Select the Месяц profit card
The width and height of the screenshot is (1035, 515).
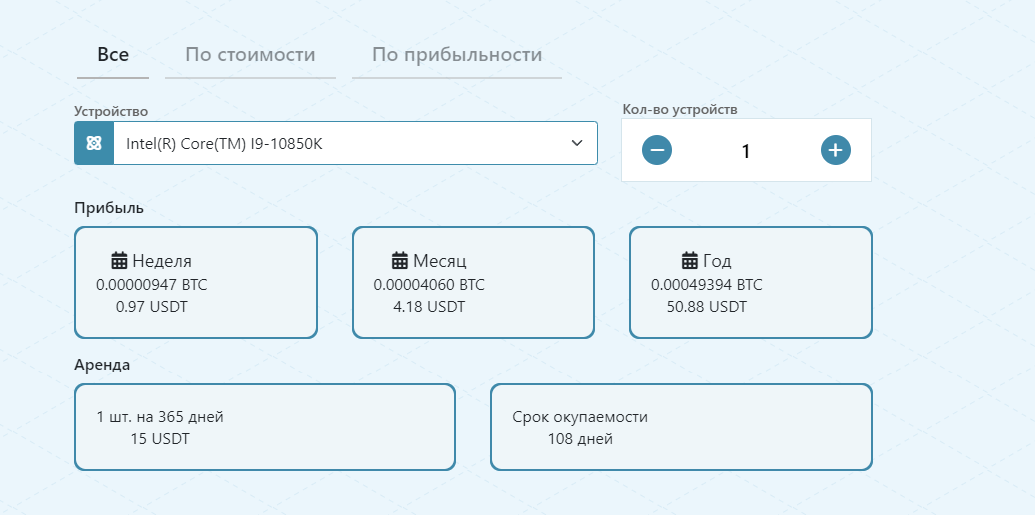pyautogui.click(x=473, y=283)
